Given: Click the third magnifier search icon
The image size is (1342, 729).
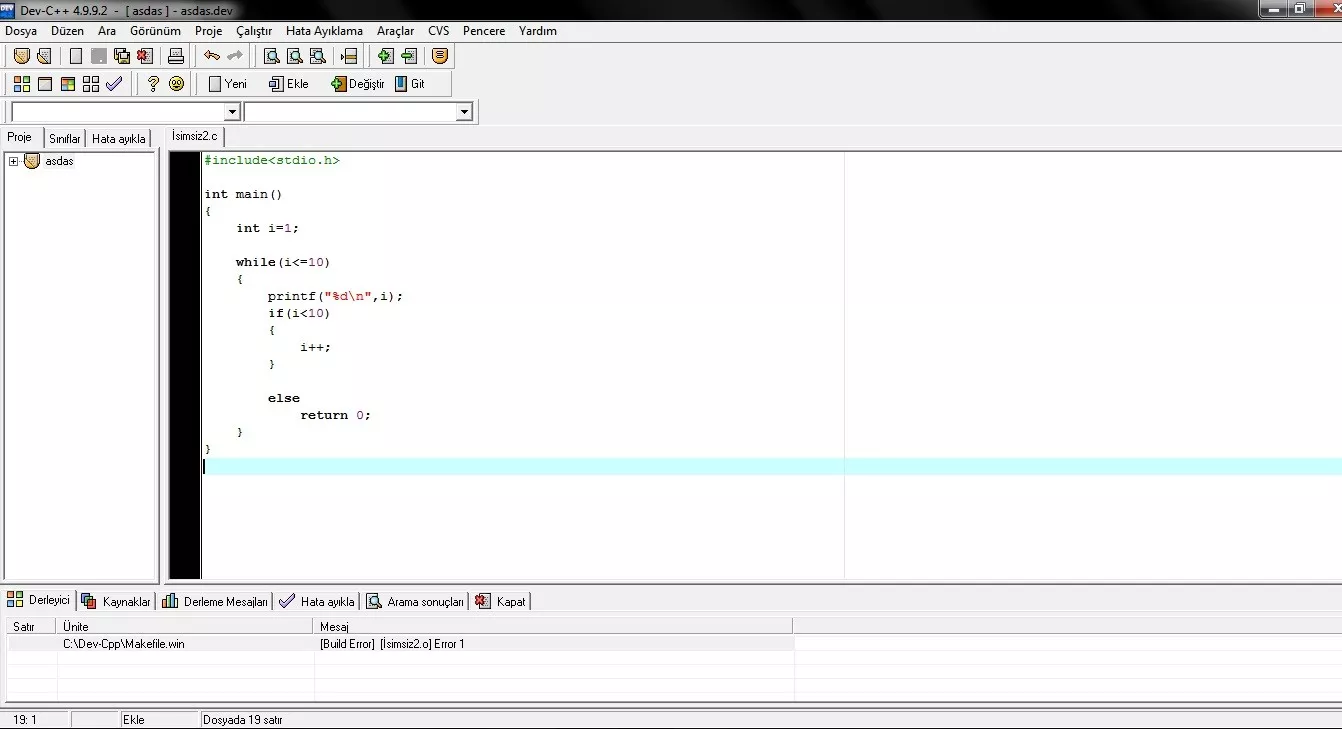Looking at the screenshot, I should tap(317, 56).
